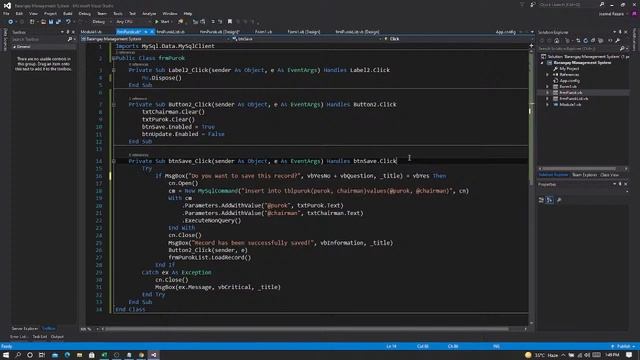Open the taskbar search magnifier

[18, 355]
